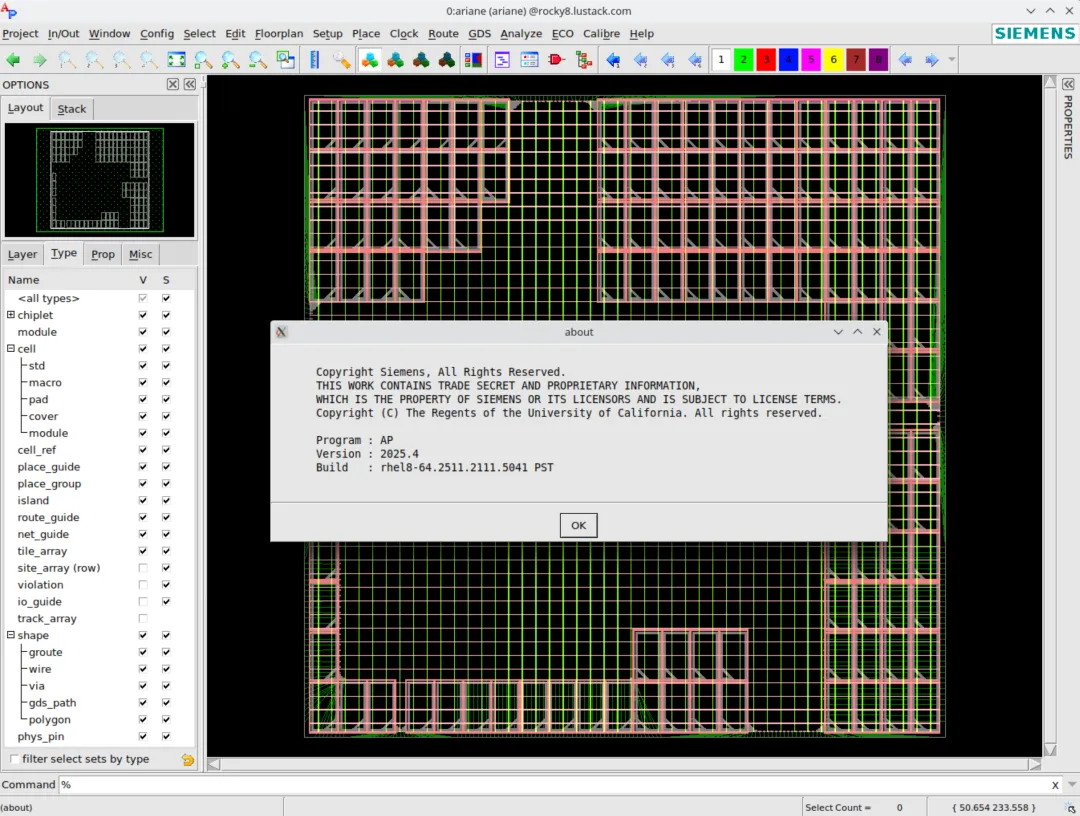The width and height of the screenshot is (1080, 816).
Task: Collapse Options panel with double-chevron
Action: (190, 84)
